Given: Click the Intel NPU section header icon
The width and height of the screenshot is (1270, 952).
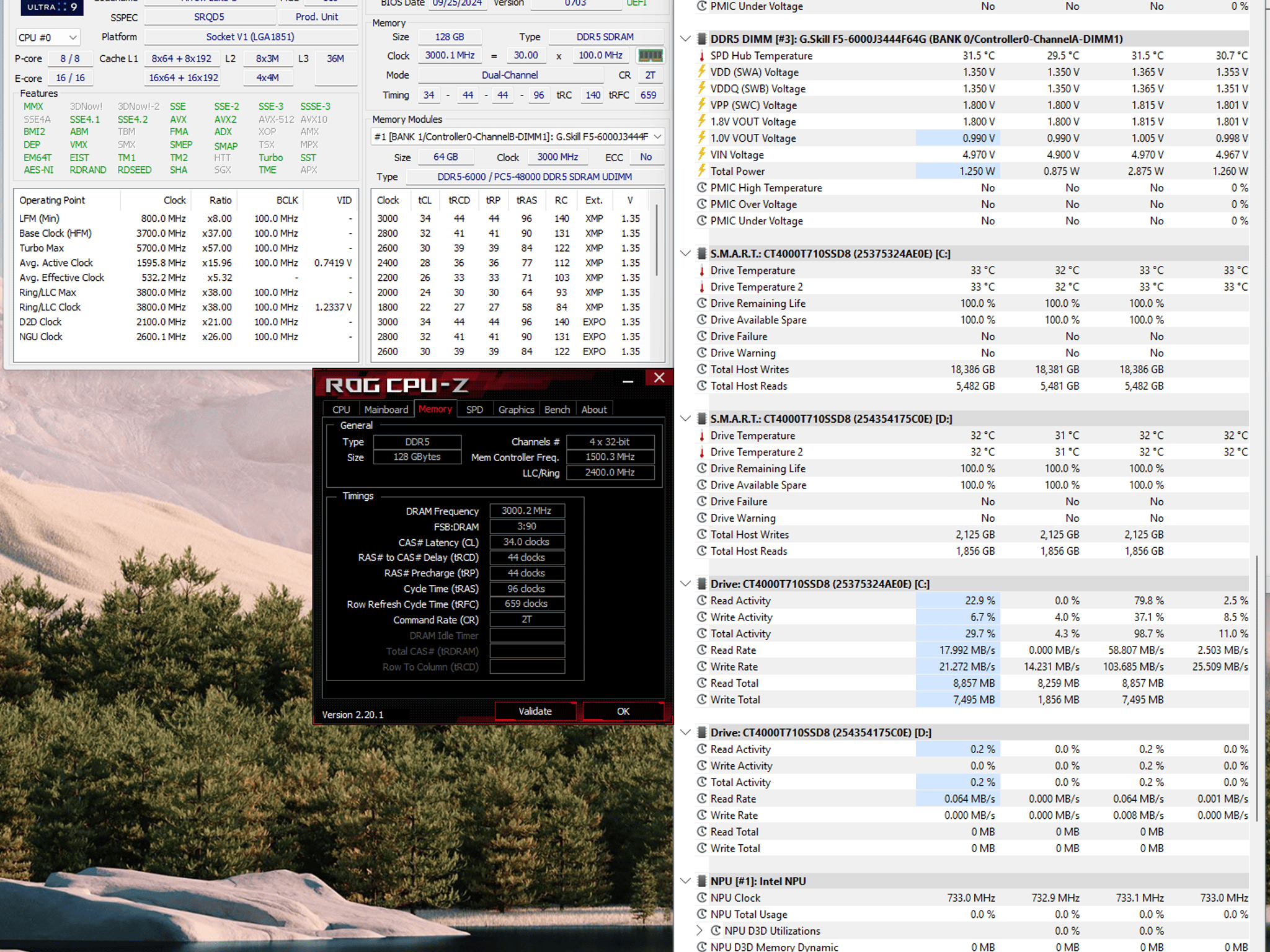Looking at the screenshot, I should (701, 881).
